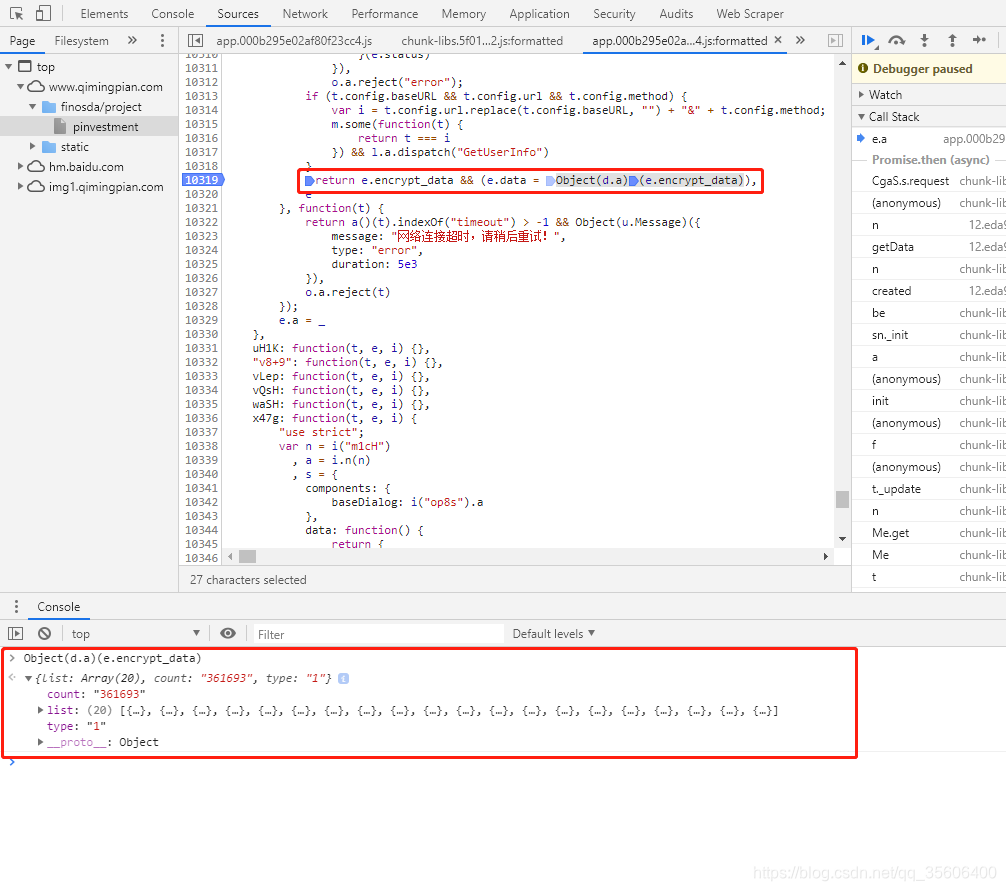Step over next function call
Screen dimensions: 1006x891
896,40
